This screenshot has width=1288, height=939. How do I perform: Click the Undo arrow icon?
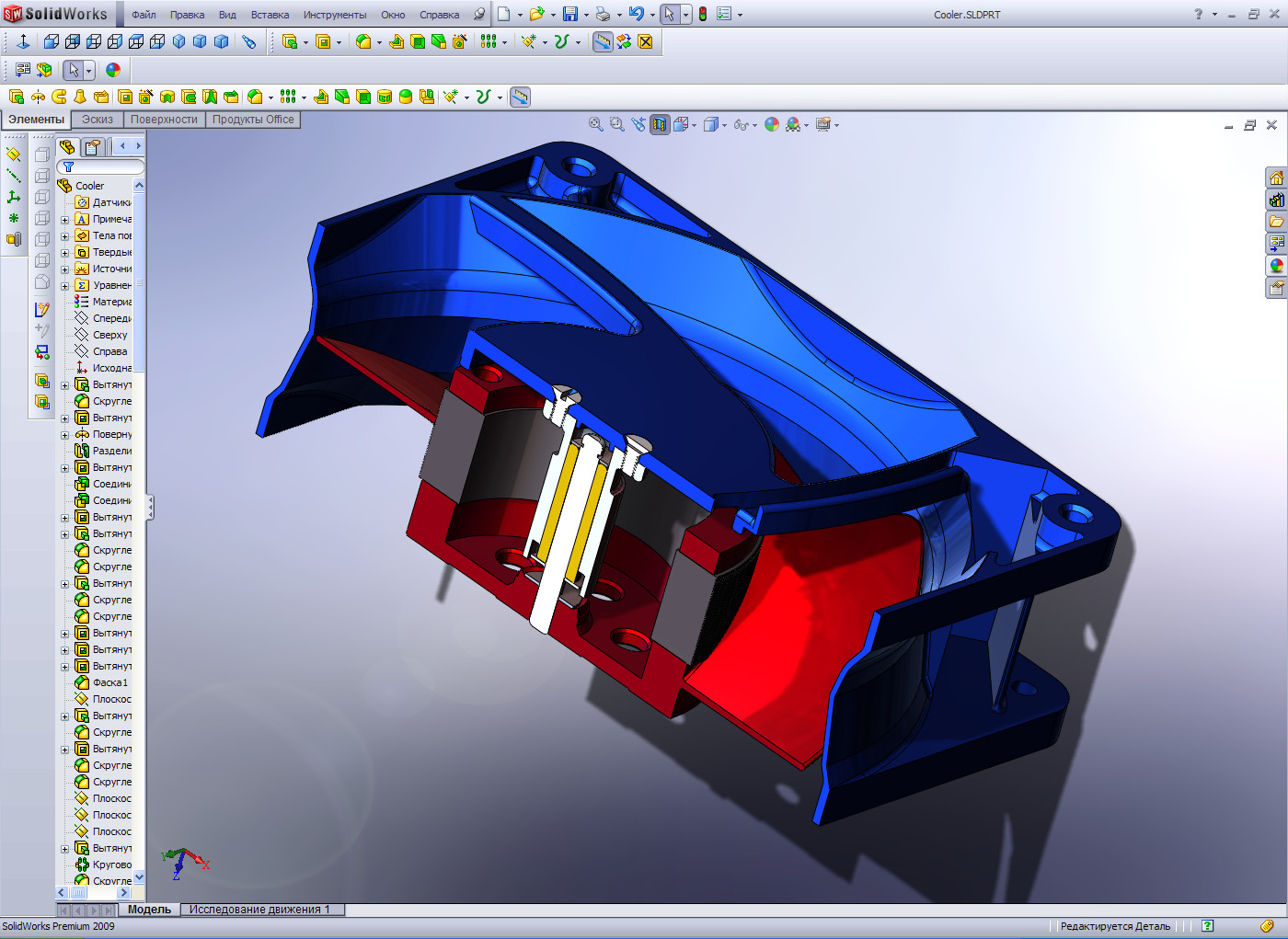pyautogui.click(x=636, y=14)
